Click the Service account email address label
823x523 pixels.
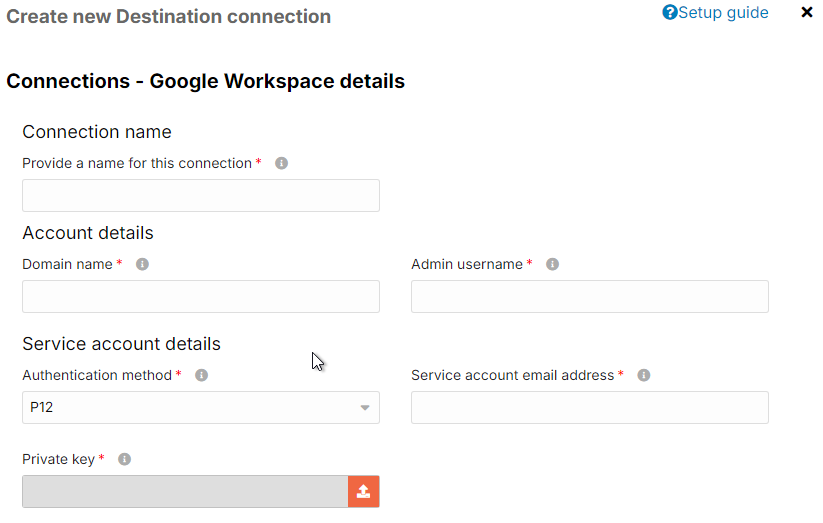(512, 375)
